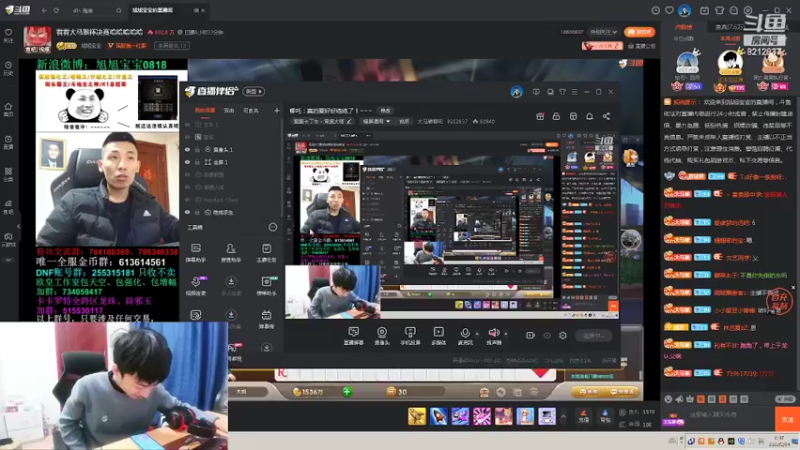Click the 修改 button beside the stream title
The image size is (800, 450).
(x=385, y=110)
